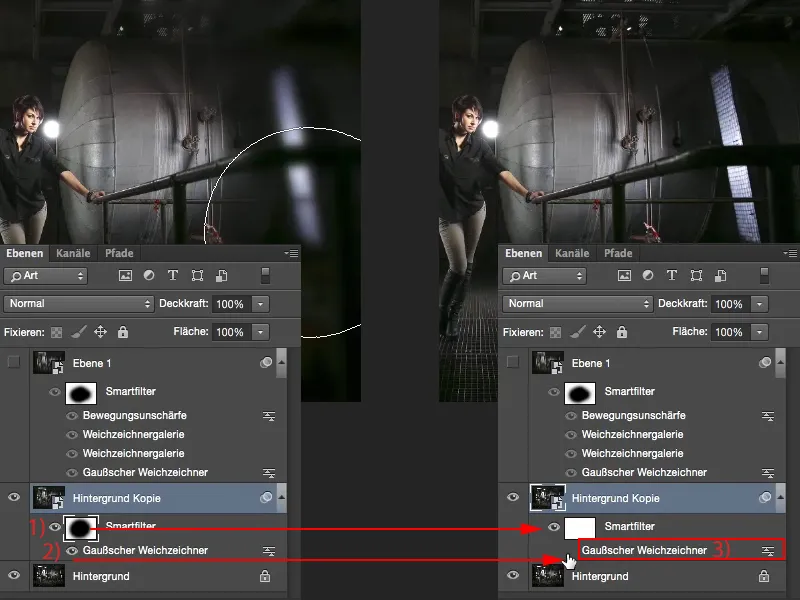Open blend mode Normal dropdown, left panel
Viewport: 800px width, 600px height.
point(79,304)
